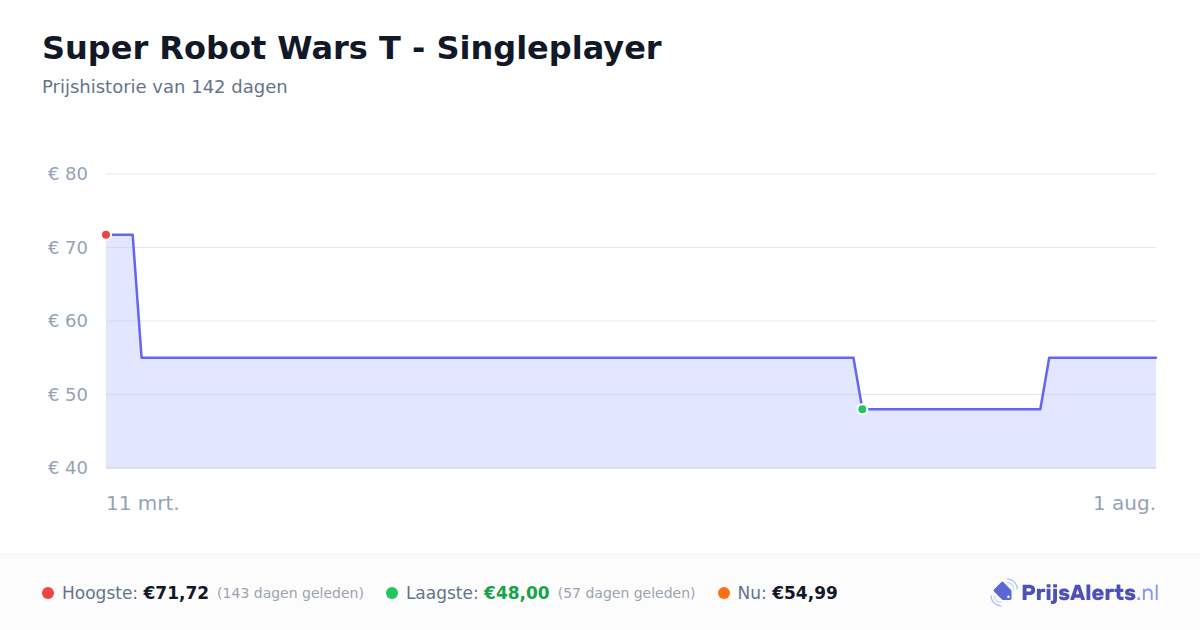Click the orange Nu legend dot
Image resolution: width=1200 pixels, height=630 pixels.
[x=724, y=593]
